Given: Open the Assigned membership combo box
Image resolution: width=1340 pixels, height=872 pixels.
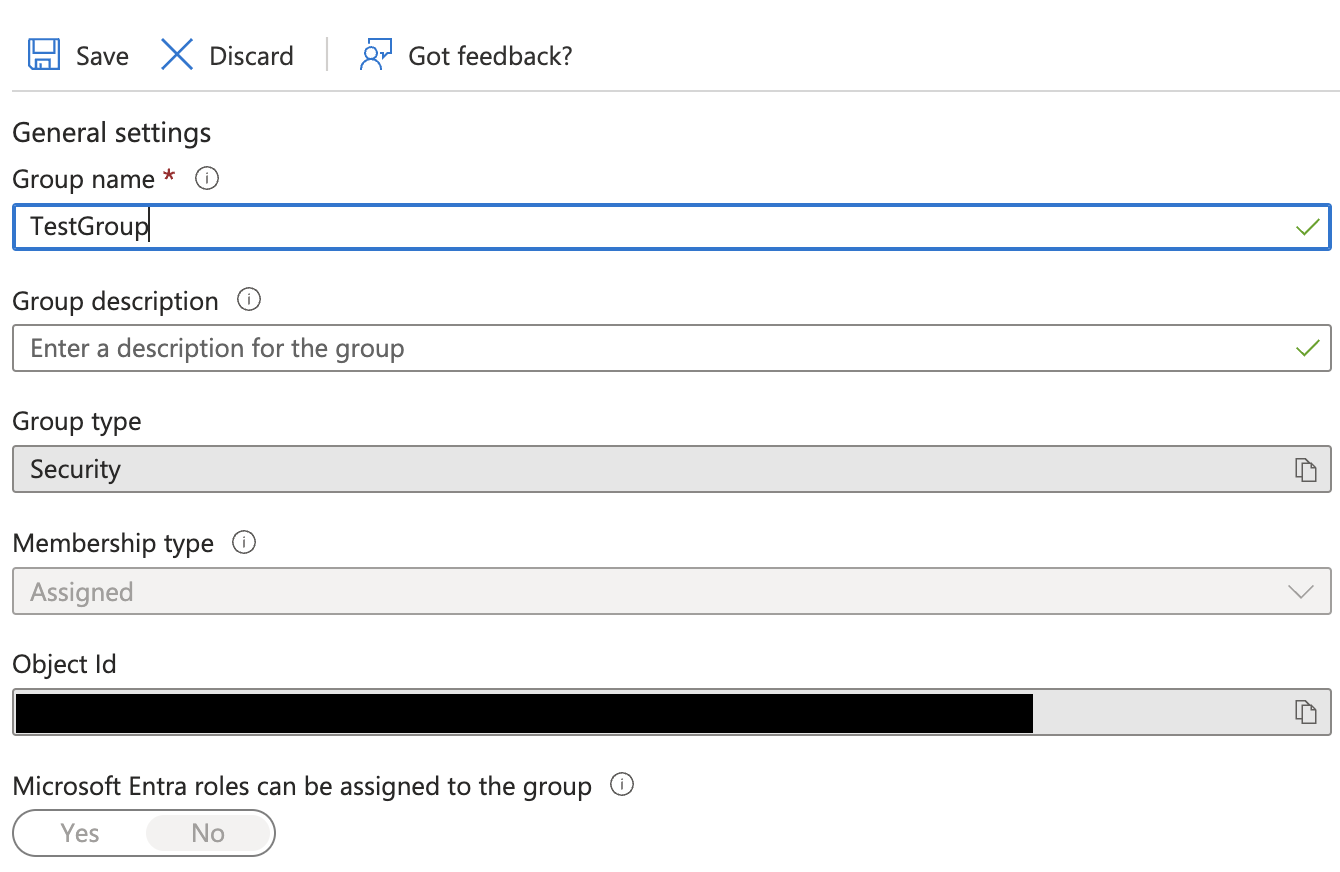Looking at the screenshot, I should (671, 592).
